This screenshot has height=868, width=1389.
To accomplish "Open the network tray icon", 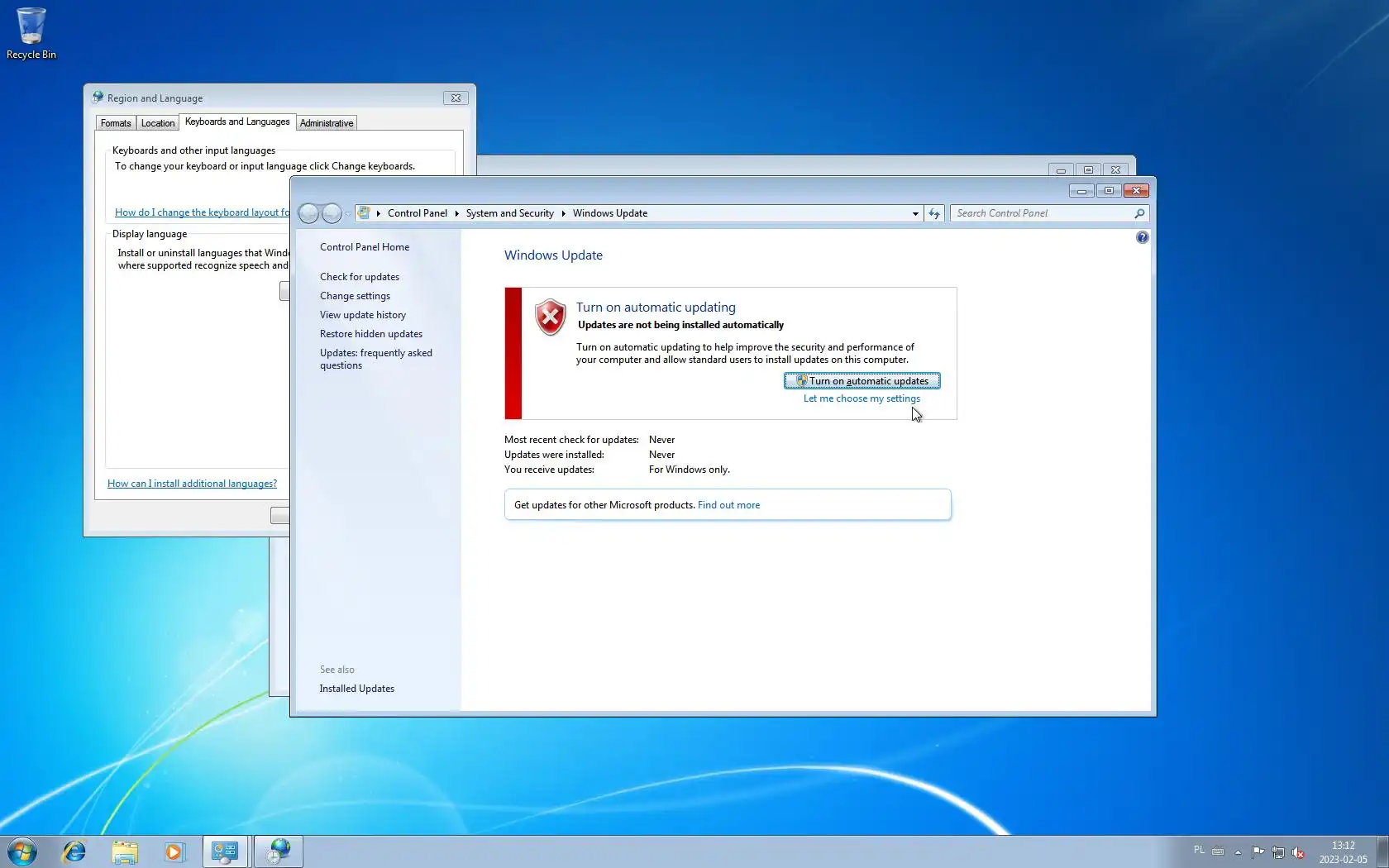I will click(x=1278, y=851).
